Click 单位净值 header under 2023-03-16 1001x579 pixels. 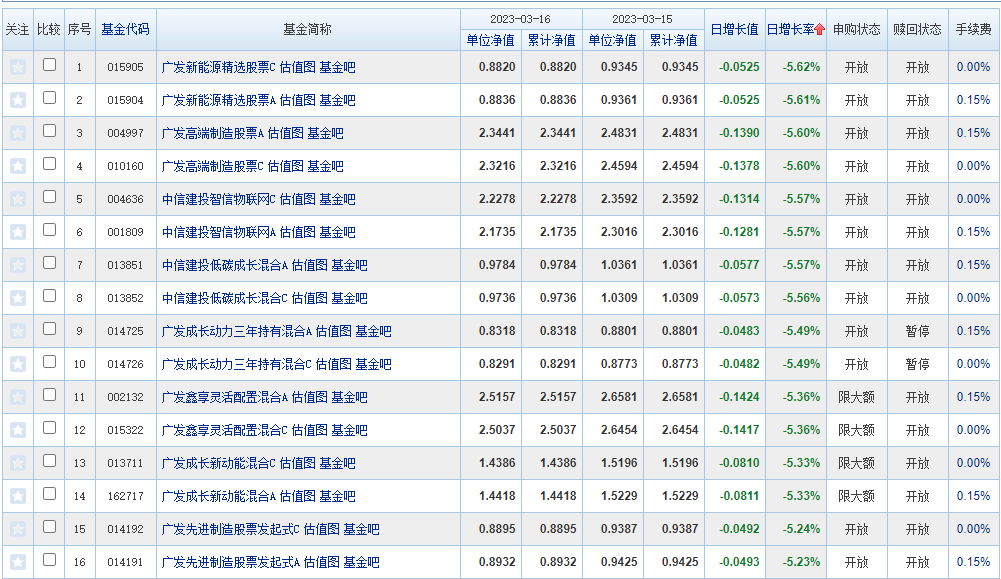(490, 40)
